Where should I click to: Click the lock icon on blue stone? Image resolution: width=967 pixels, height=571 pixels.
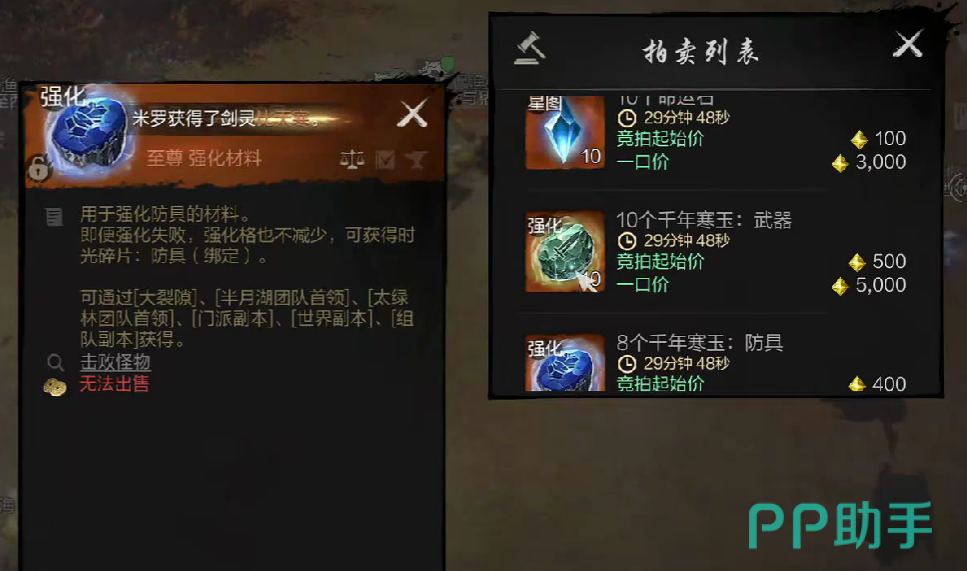tap(39, 167)
